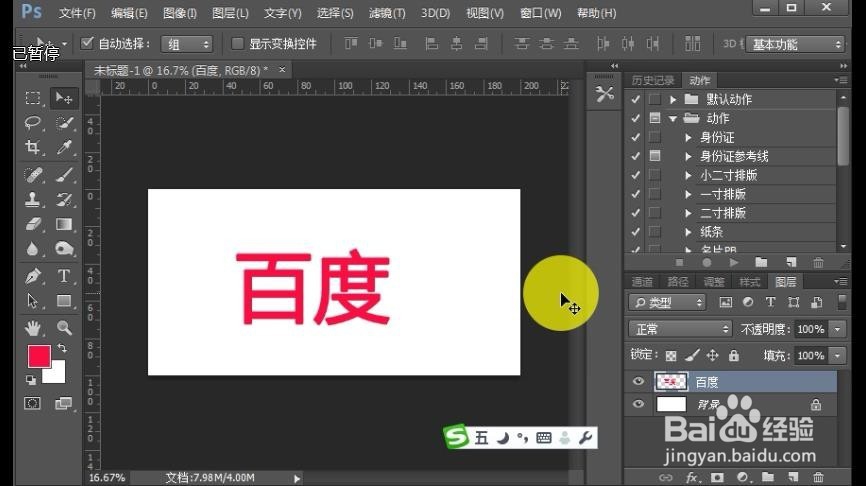Select the Eraser tool
The width and height of the screenshot is (866, 486).
33,224
